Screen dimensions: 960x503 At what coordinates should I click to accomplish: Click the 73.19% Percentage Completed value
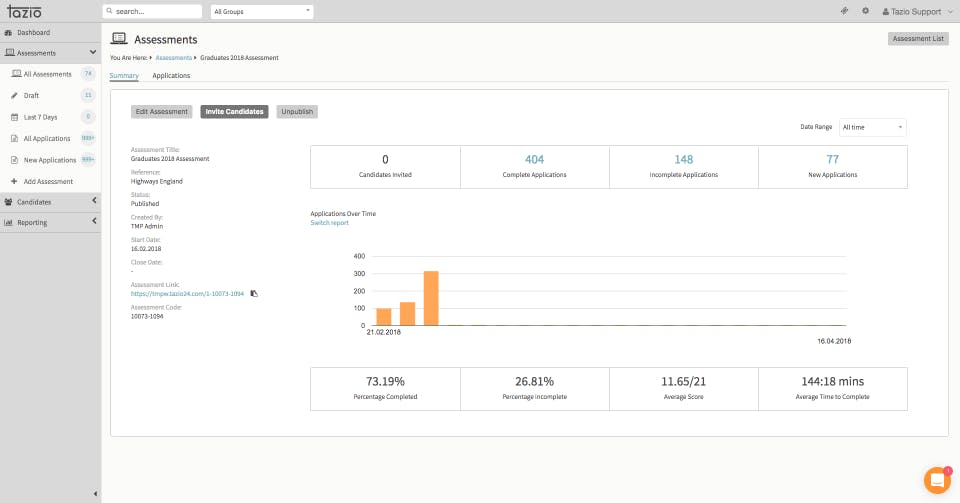[x=385, y=381]
